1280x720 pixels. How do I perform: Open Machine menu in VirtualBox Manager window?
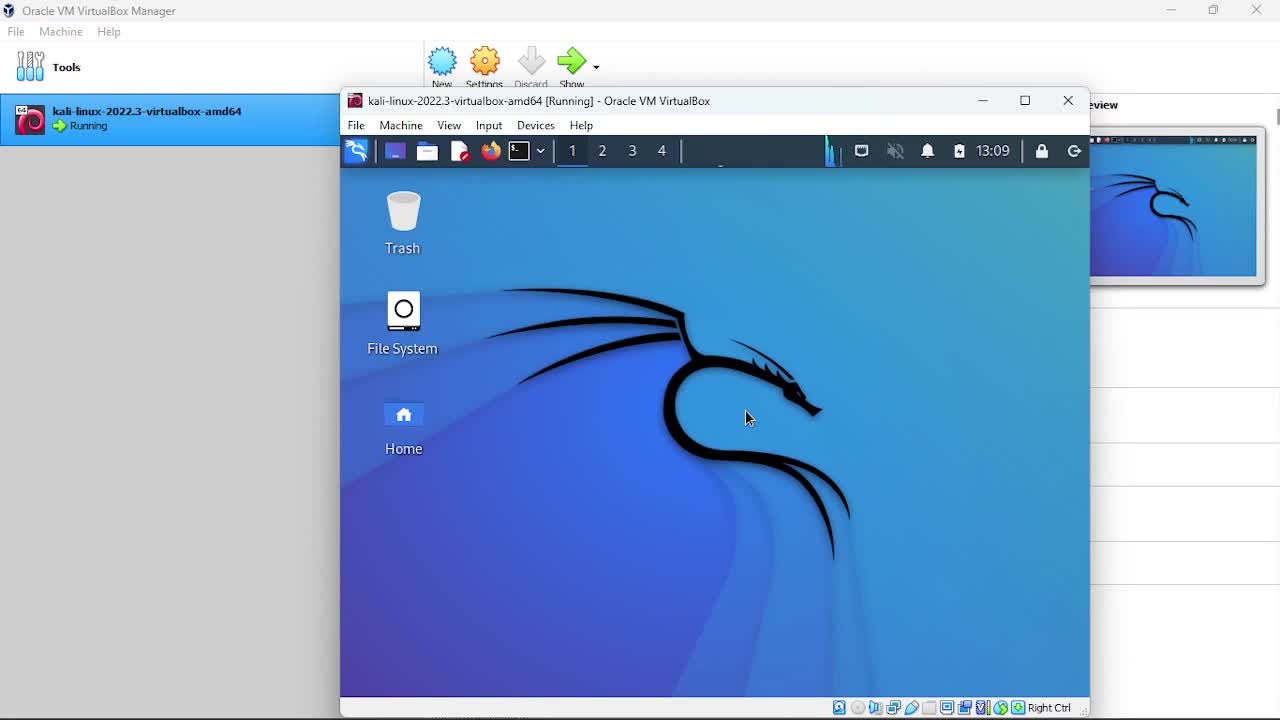point(61,32)
